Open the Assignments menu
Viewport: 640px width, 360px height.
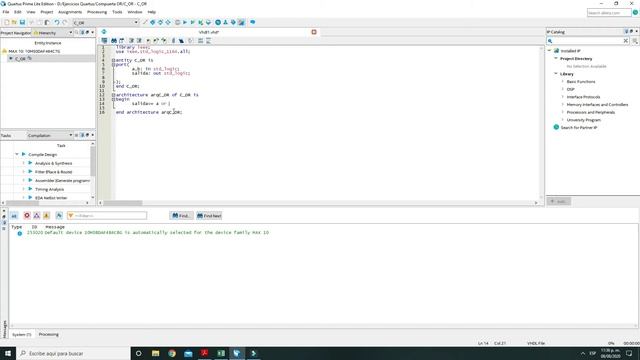point(70,12)
